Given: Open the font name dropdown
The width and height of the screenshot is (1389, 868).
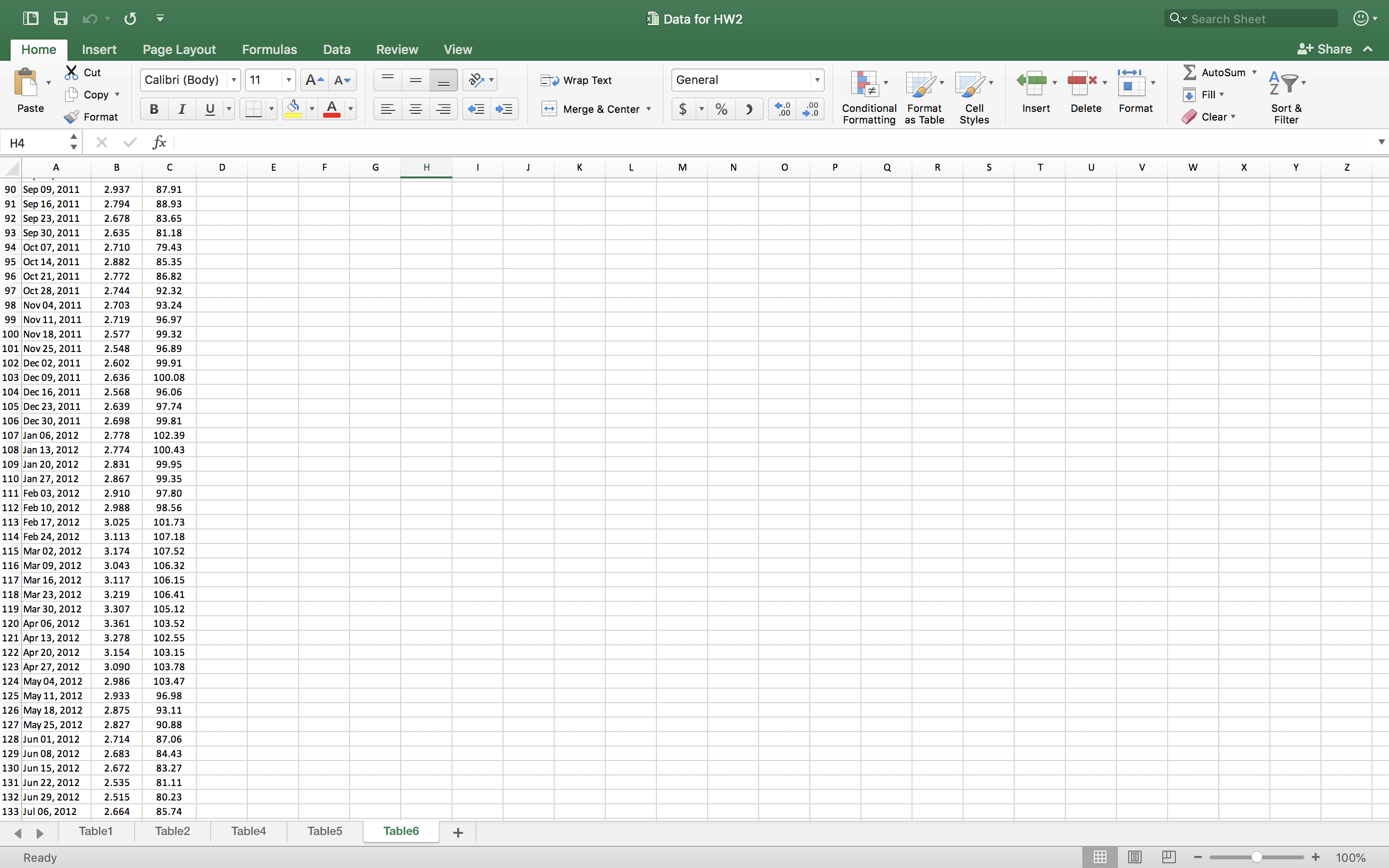Looking at the screenshot, I should tap(233, 81).
